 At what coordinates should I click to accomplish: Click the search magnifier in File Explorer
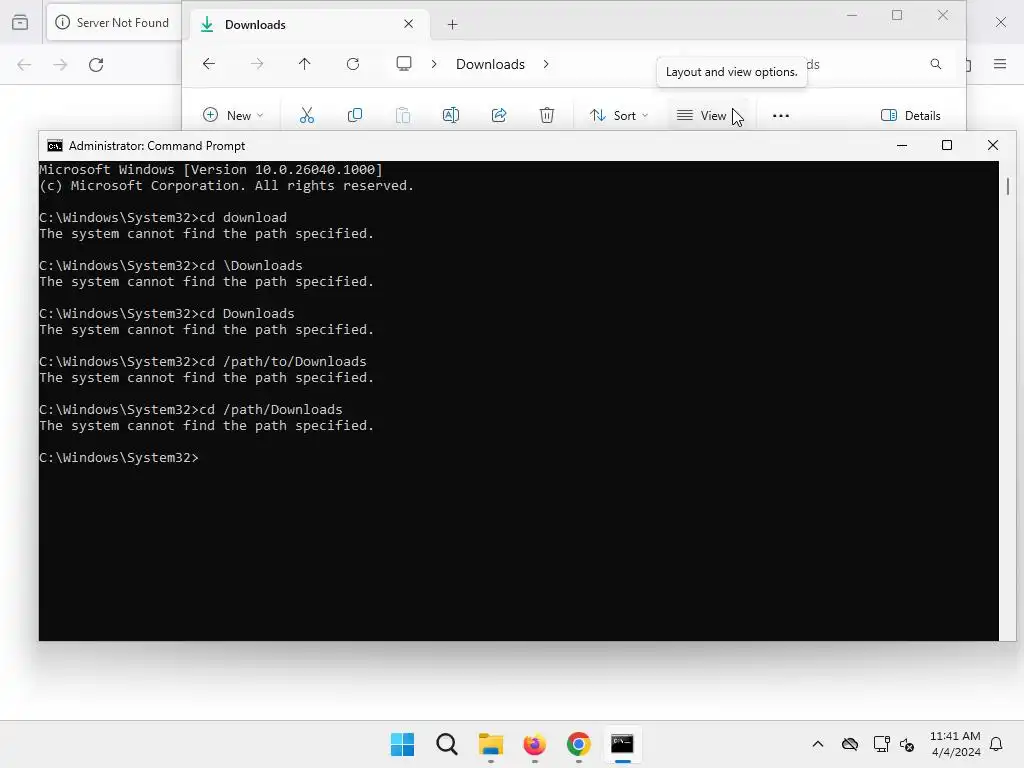click(935, 64)
